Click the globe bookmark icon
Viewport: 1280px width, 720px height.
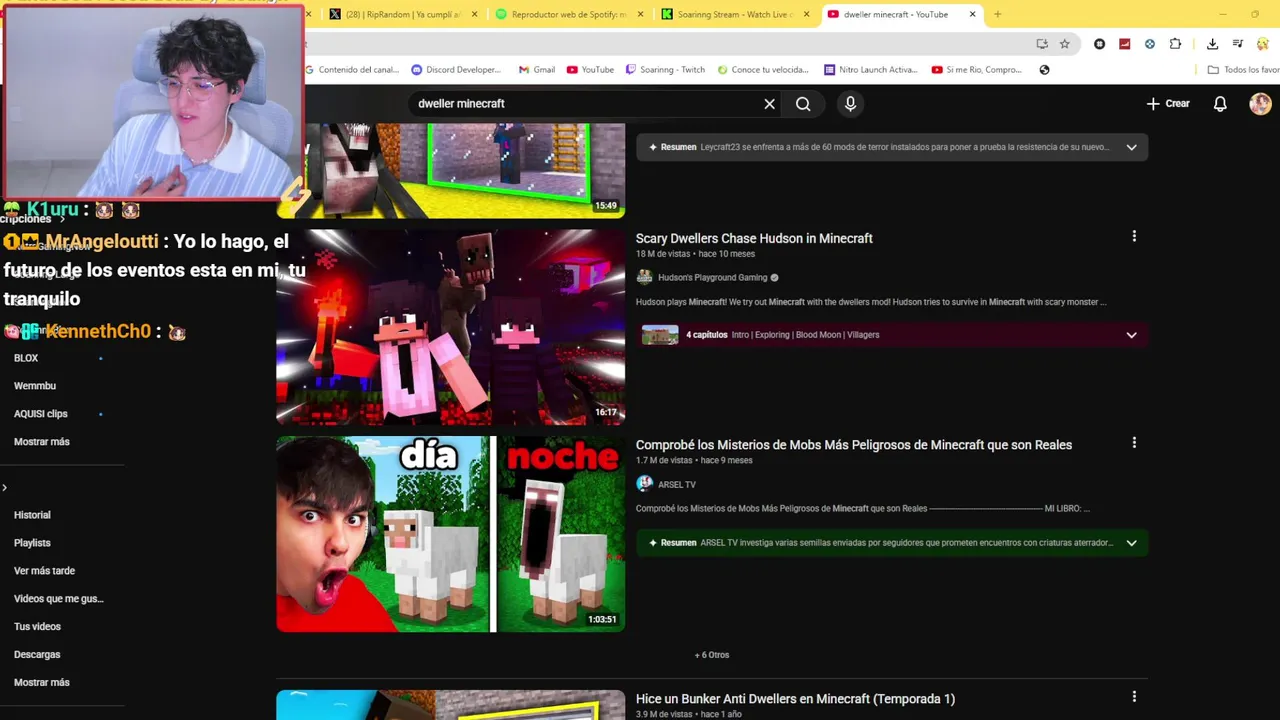1044,70
